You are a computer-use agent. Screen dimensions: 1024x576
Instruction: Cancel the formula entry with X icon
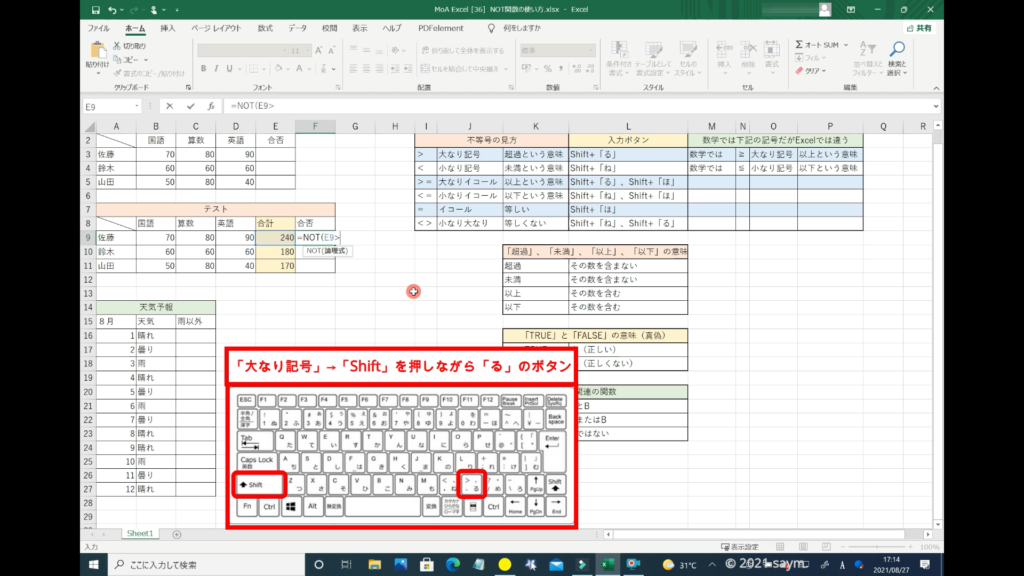click(x=170, y=106)
